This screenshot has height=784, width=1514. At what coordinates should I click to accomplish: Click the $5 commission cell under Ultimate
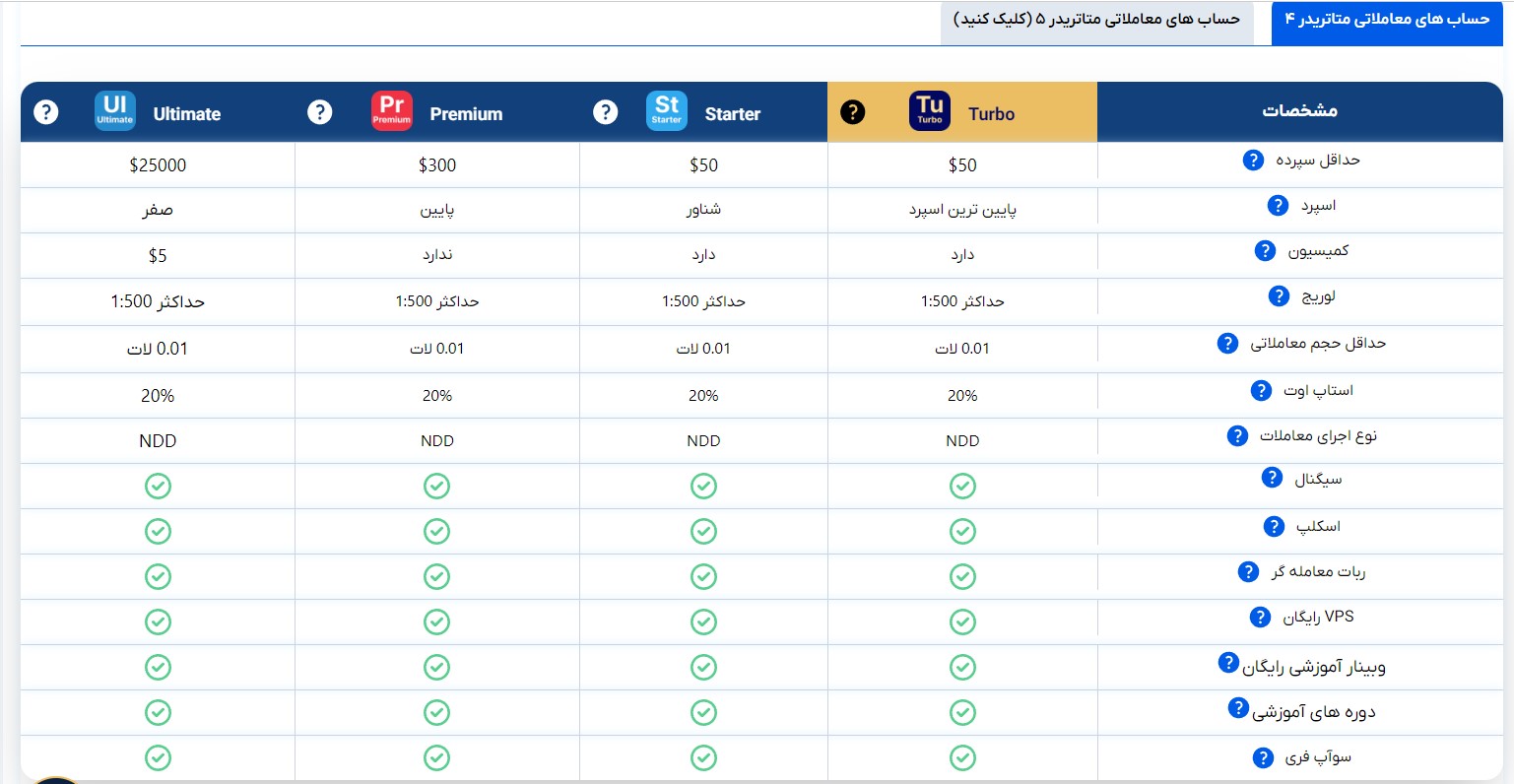(x=158, y=256)
